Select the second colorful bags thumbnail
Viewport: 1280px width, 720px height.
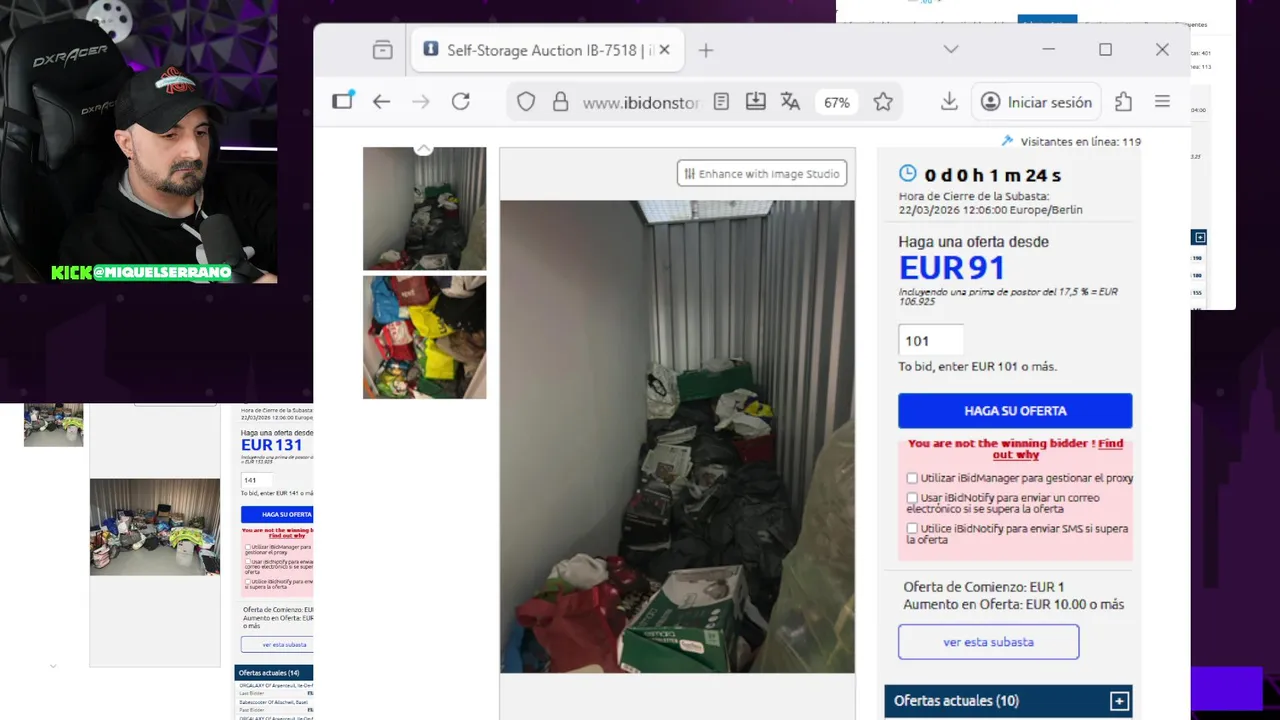tap(424, 337)
